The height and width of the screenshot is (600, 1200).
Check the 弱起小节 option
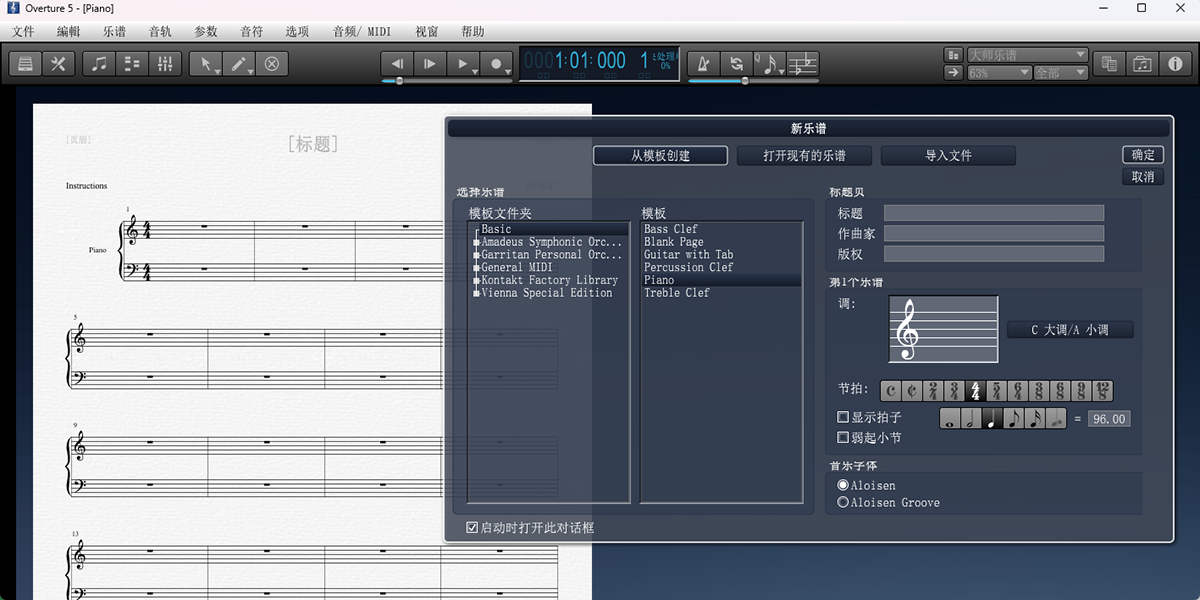(843, 437)
